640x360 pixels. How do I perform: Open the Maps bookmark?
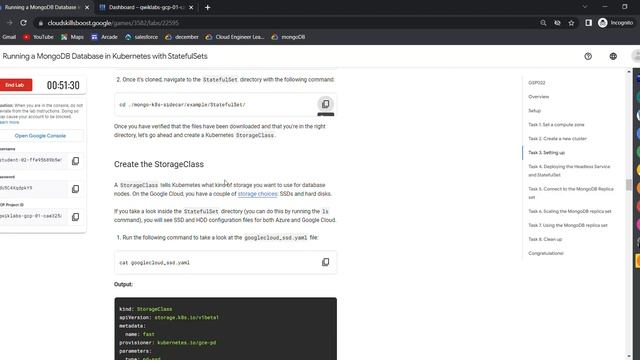[x=72, y=37]
